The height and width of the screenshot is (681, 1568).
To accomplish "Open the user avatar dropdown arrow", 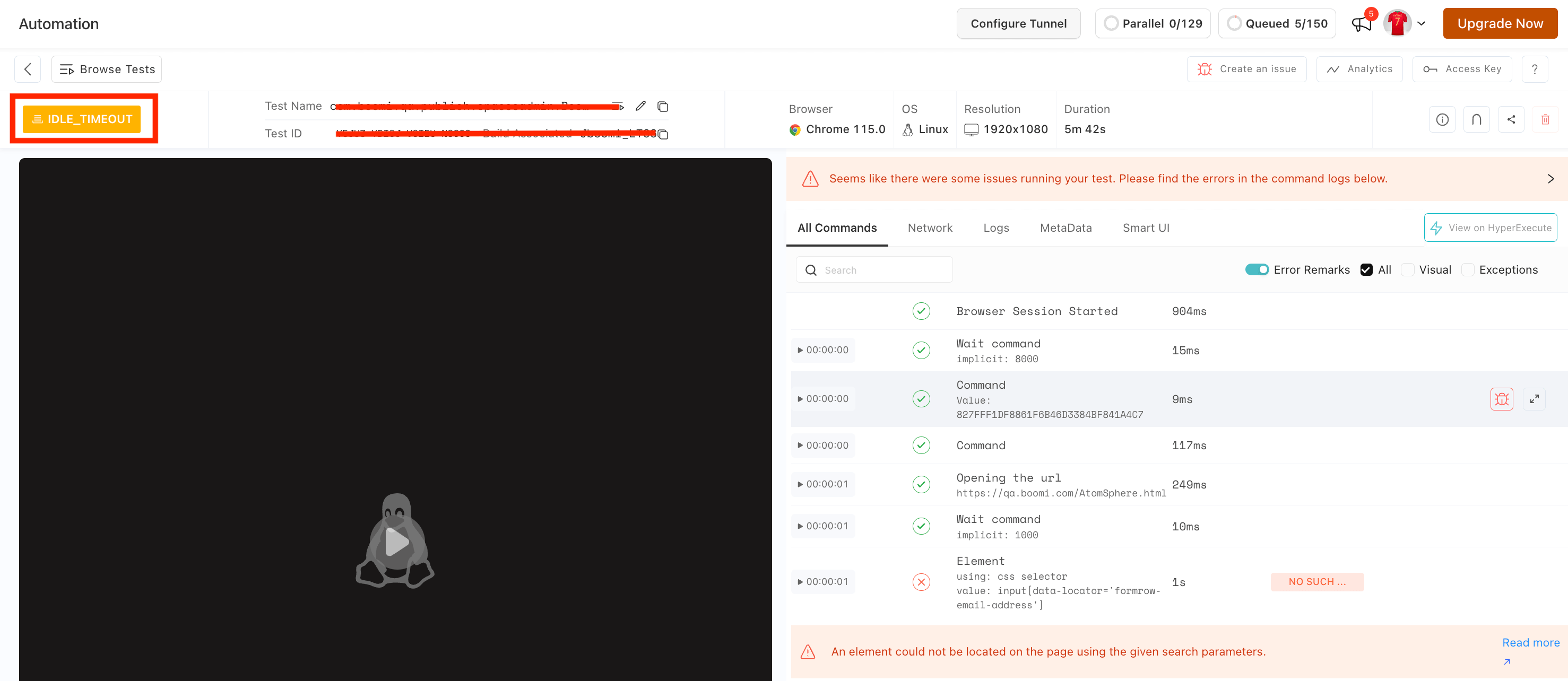I will (1422, 24).
